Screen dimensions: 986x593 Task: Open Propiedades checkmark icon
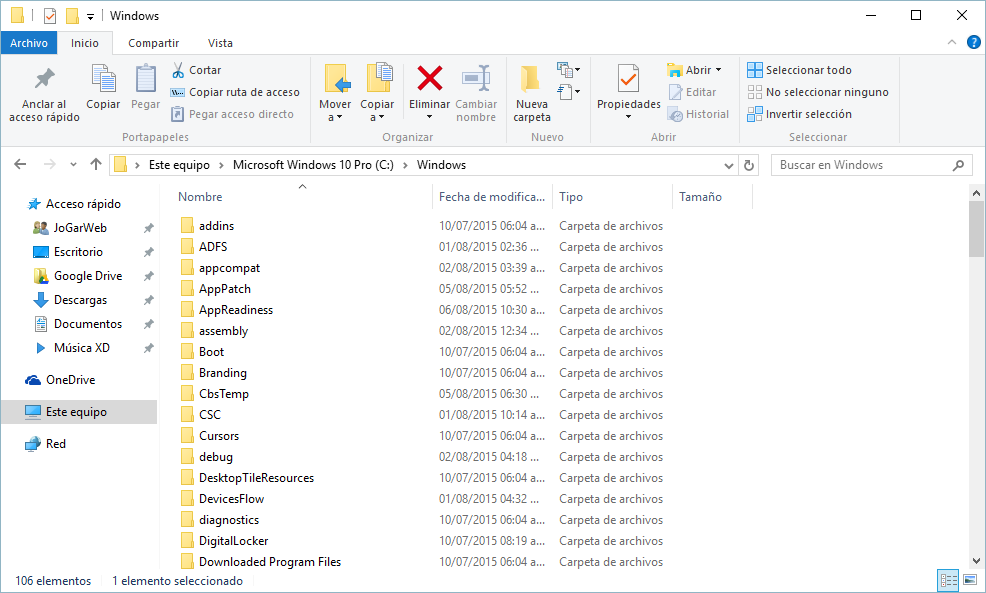coord(628,79)
